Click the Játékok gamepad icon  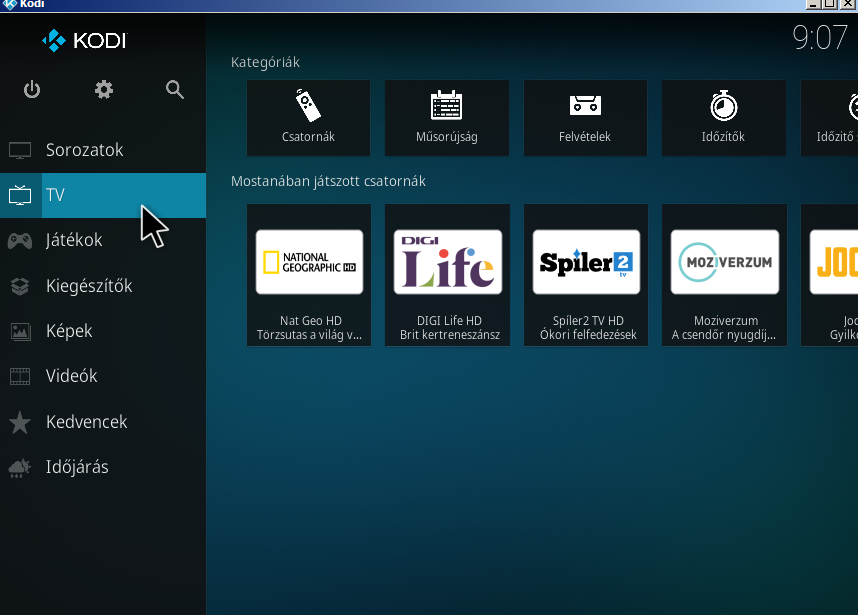coord(20,240)
